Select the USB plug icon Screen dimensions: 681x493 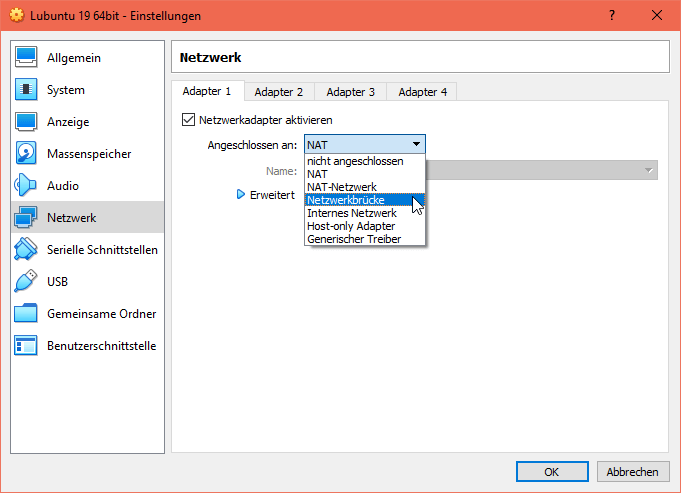coord(26,281)
